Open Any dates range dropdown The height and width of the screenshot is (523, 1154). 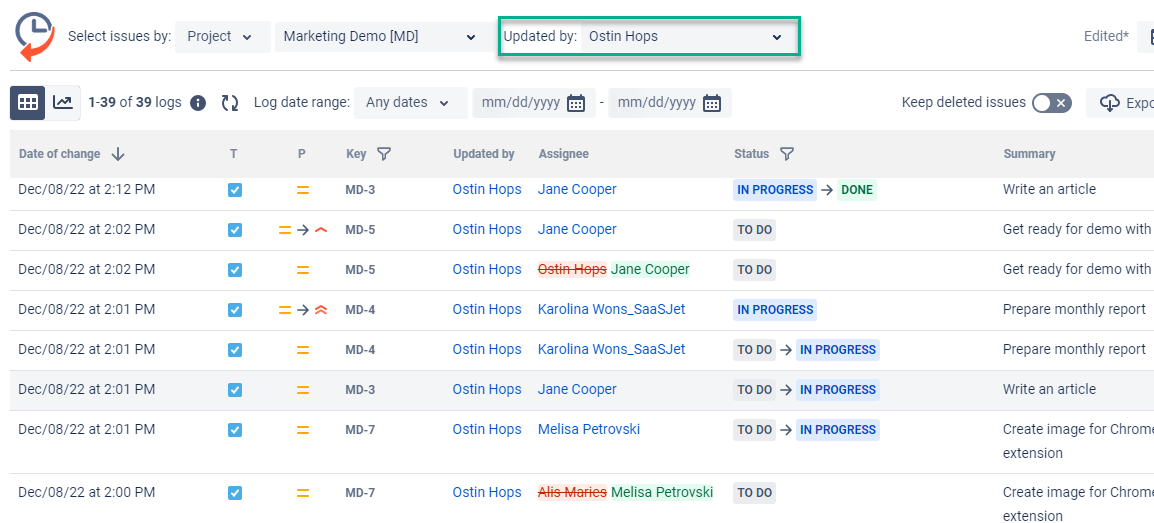[x=410, y=103]
